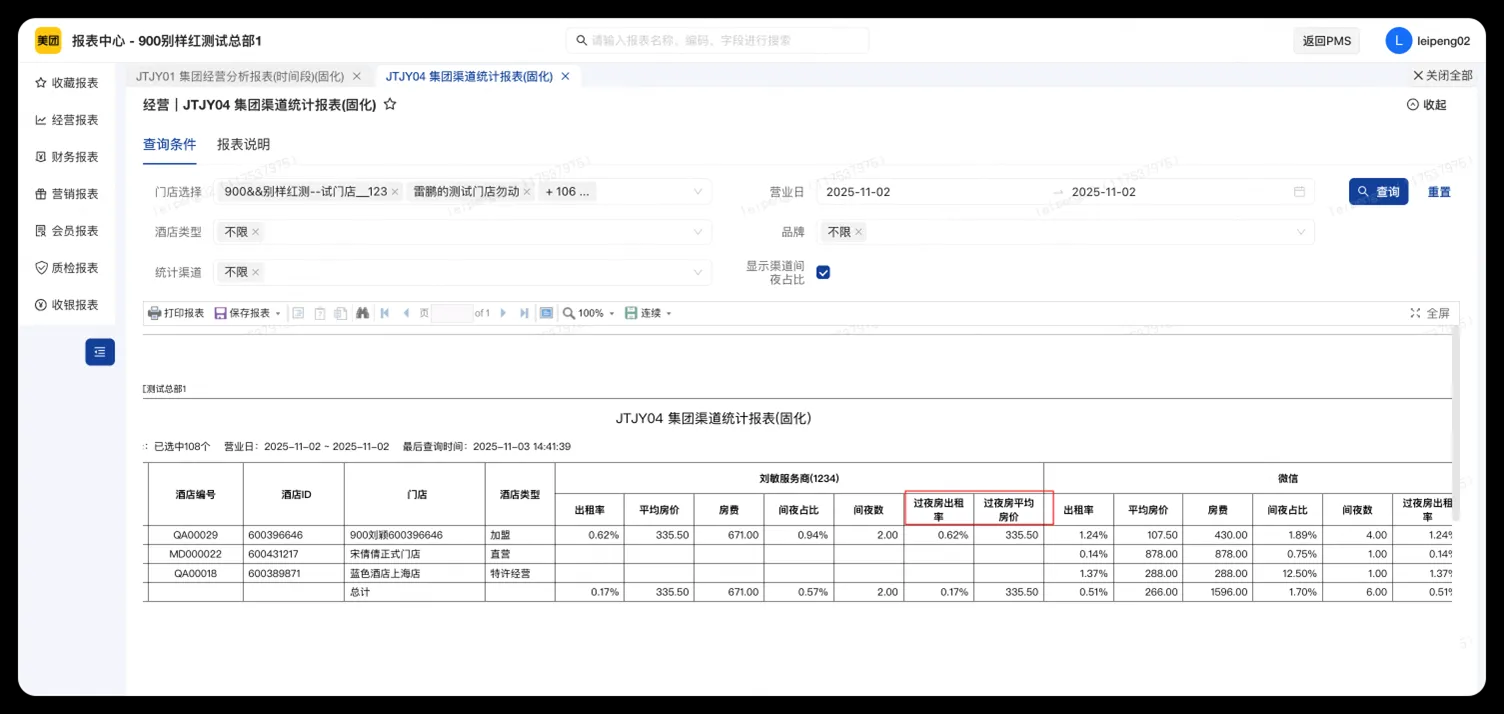1504x714 pixels.
Task: Open the 100% zoom level dropdown
Action: click(x=589, y=312)
